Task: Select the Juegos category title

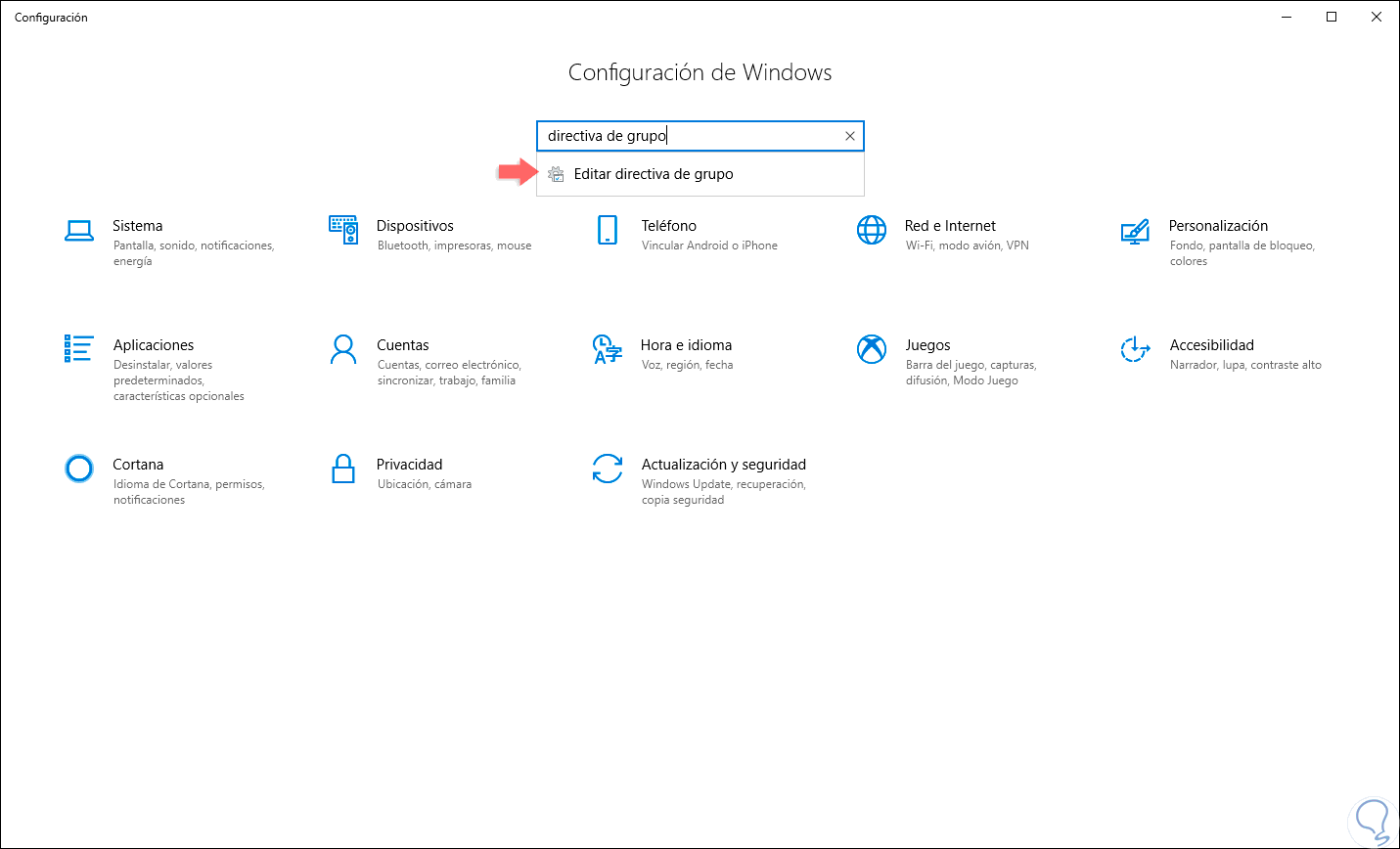Action: [x=927, y=345]
